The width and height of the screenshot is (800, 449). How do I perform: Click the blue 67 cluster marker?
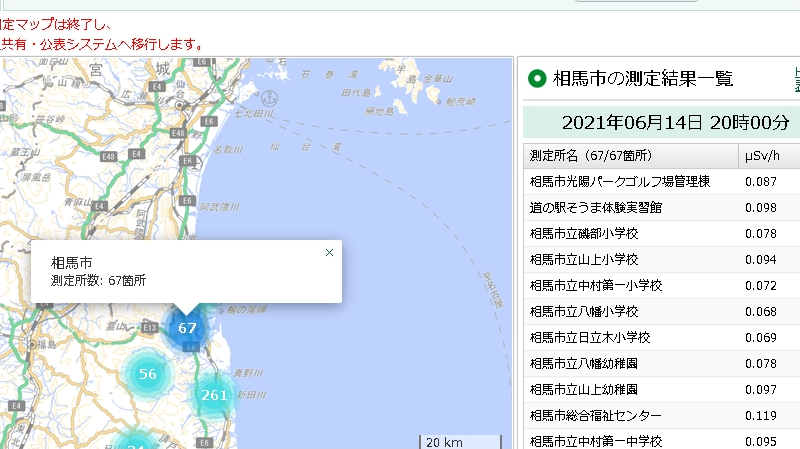pos(187,328)
